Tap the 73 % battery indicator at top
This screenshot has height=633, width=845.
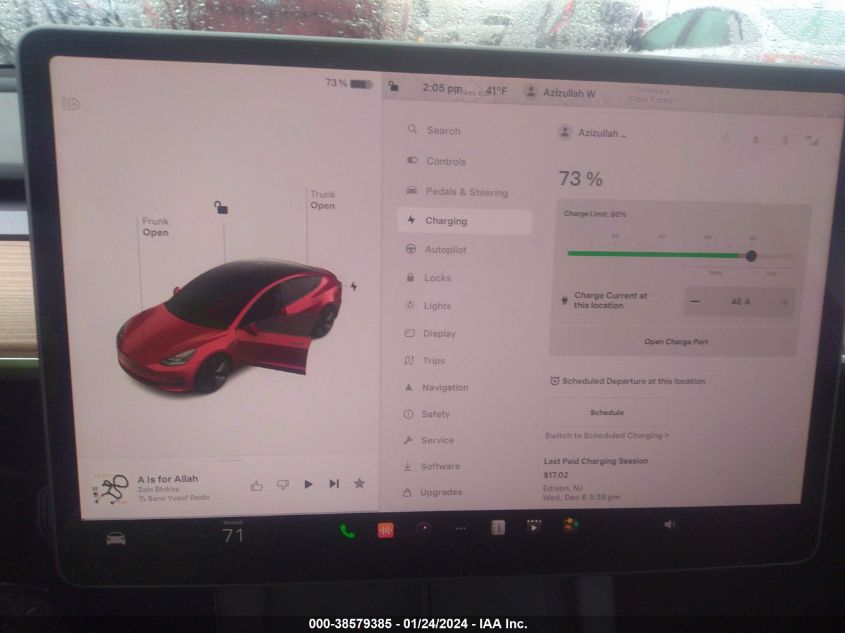[x=349, y=83]
